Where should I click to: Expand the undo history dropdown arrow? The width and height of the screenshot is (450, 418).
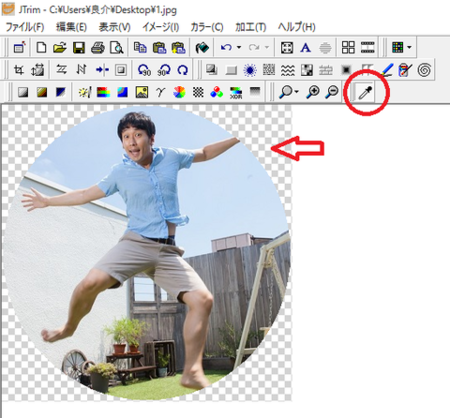[239, 48]
